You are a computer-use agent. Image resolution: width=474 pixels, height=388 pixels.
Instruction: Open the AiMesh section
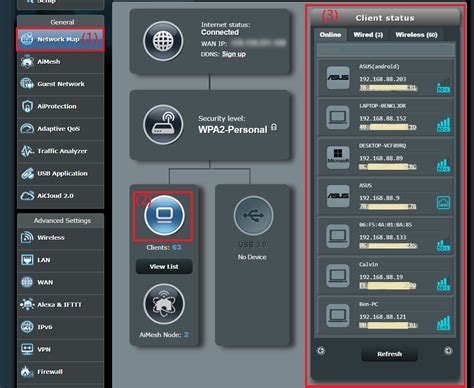[x=60, y=62]
